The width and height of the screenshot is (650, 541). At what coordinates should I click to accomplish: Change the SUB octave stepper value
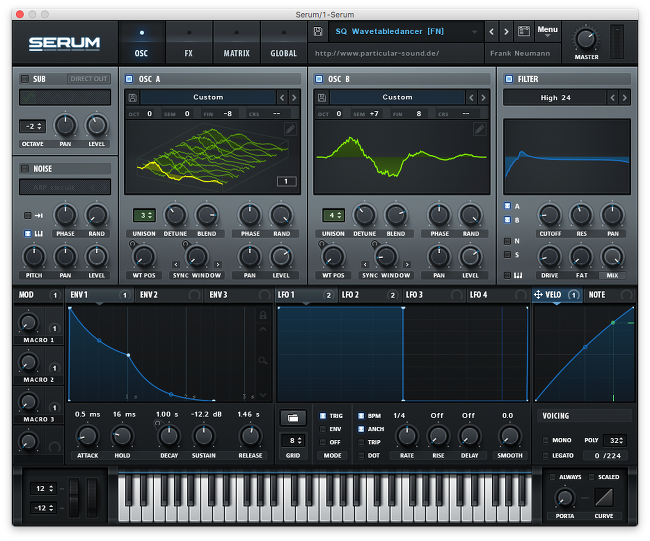[x=33, y=126]
